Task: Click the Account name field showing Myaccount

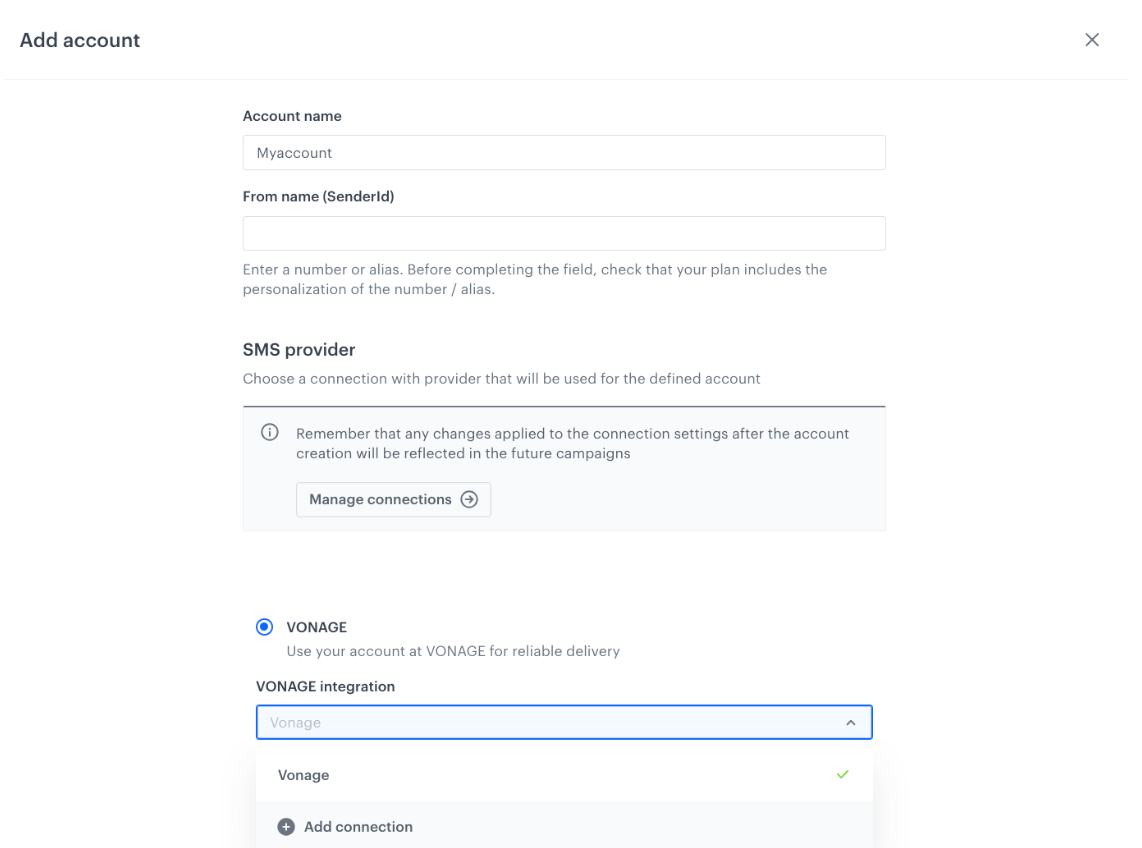Action: click(x=564, y=152)
